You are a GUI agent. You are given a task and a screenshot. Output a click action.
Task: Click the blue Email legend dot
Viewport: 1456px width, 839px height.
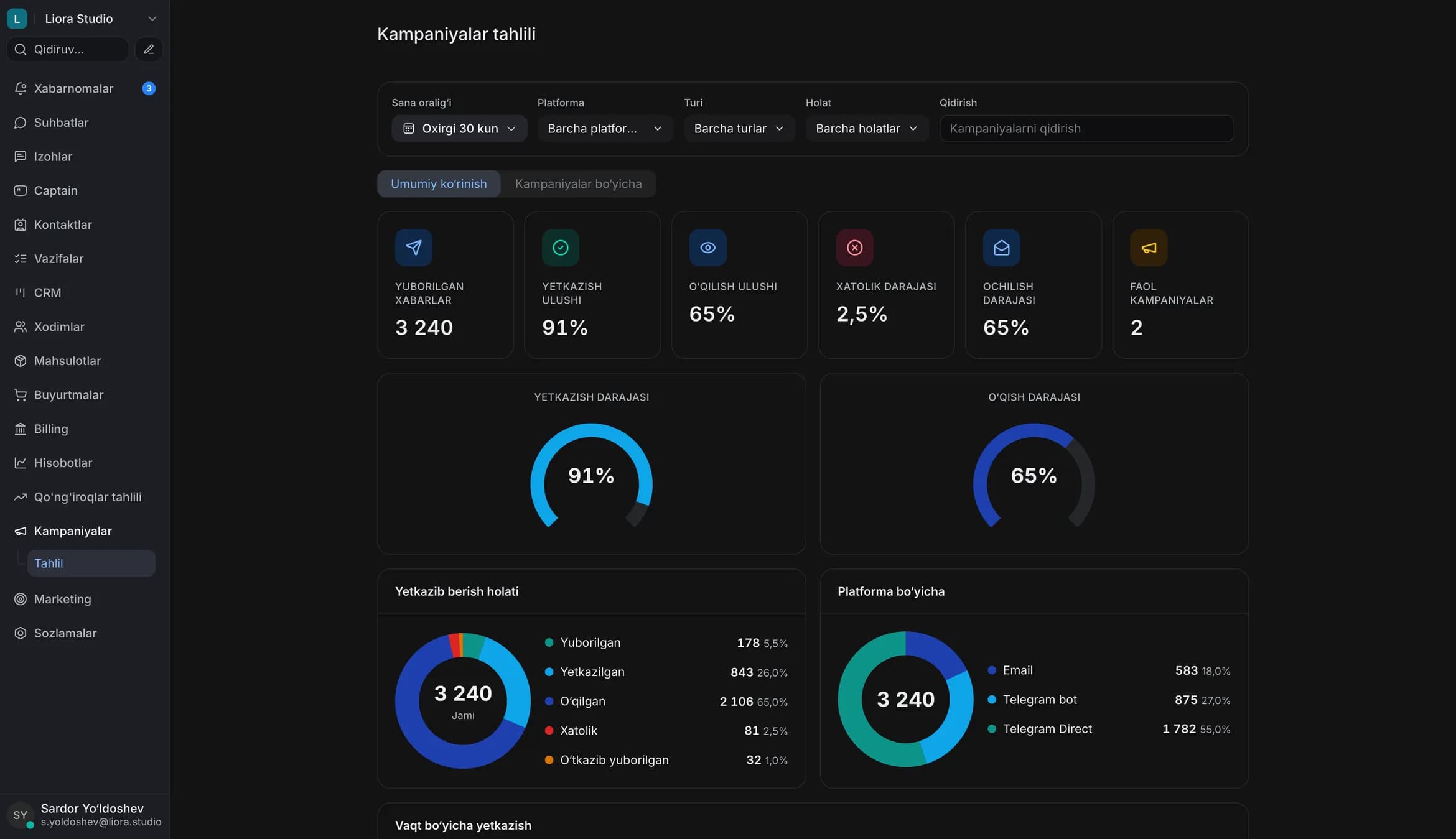point(992,670)
